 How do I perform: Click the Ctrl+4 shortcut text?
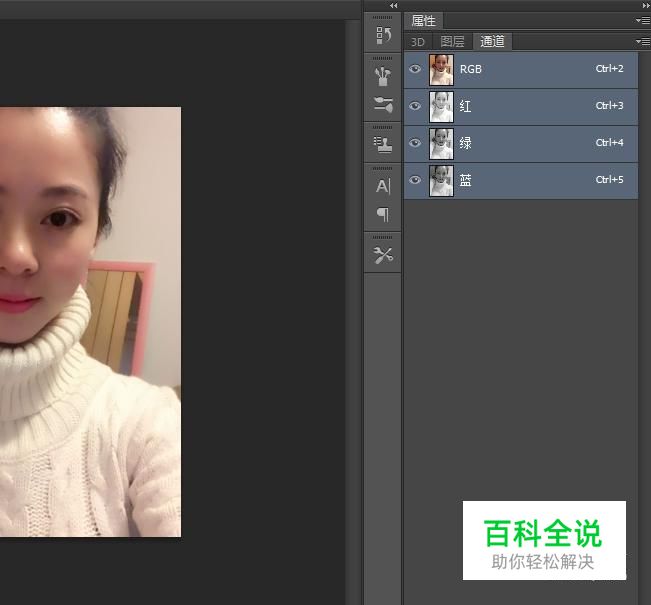coord(609,142)
